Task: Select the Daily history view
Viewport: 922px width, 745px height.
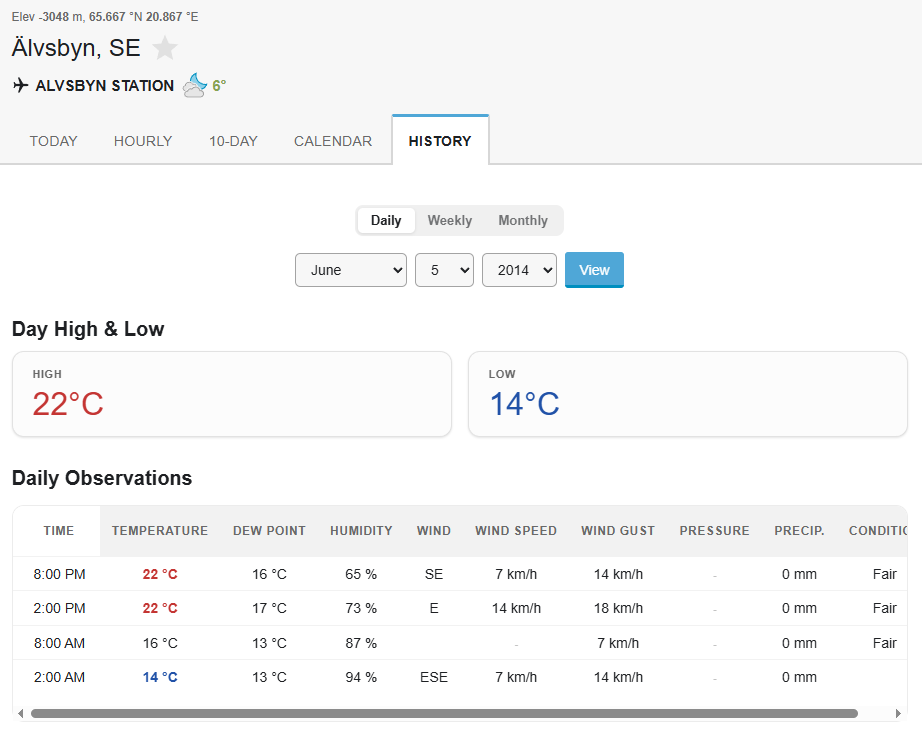Action: click(386, 221)
